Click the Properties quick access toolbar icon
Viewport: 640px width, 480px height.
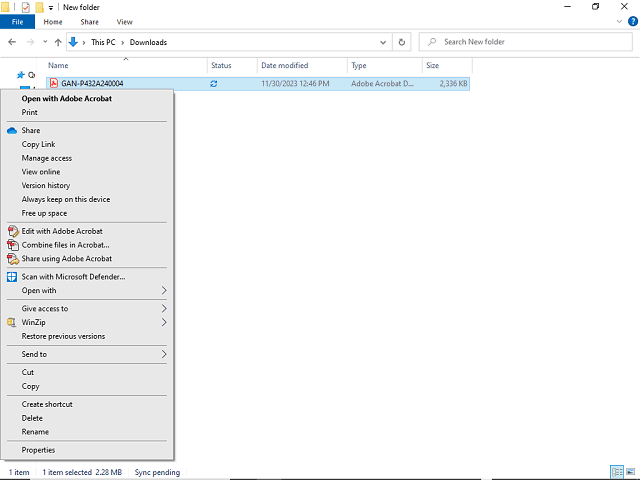coord(26,7)
